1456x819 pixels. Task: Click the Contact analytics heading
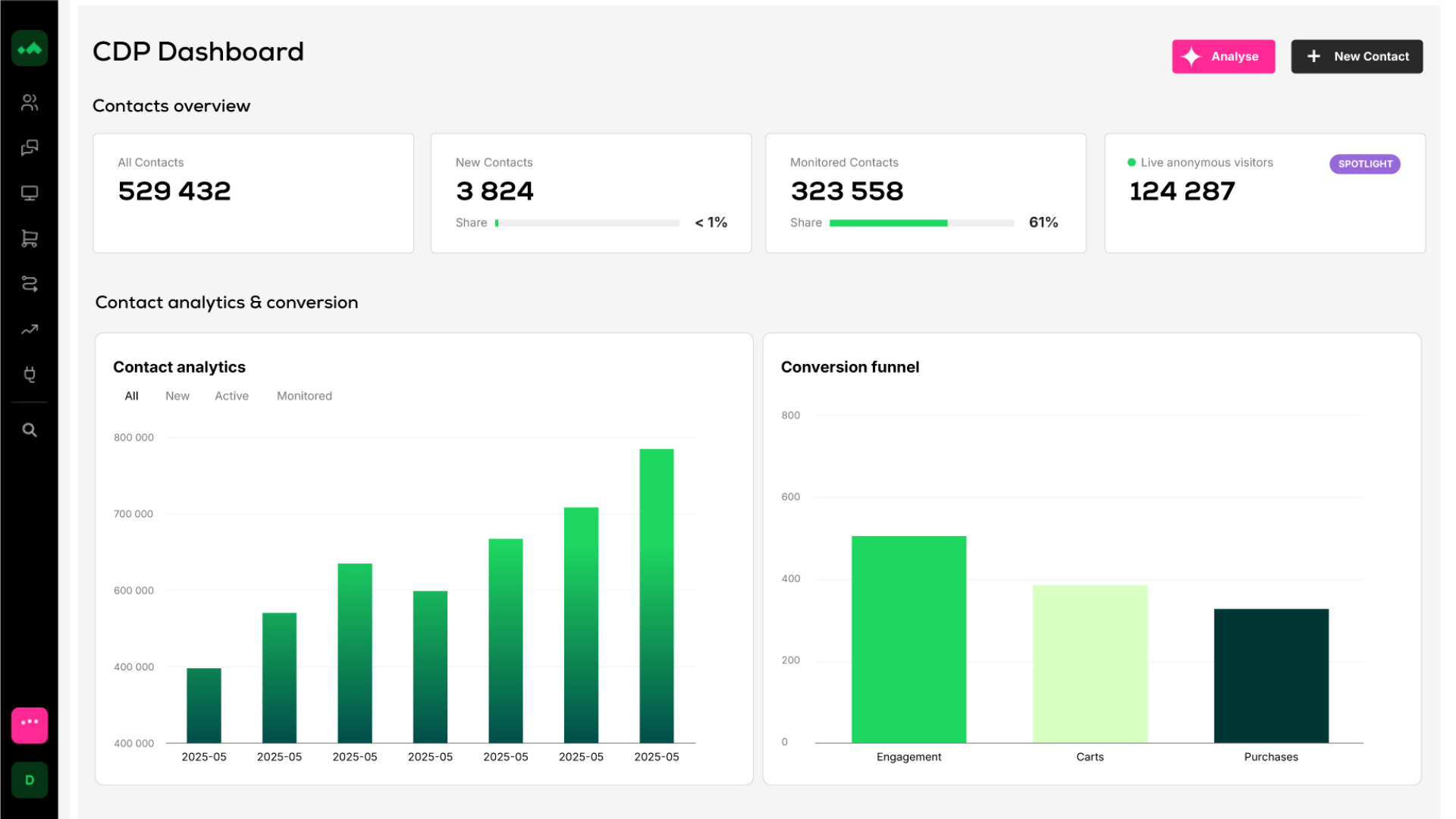(x=179, y=367)
